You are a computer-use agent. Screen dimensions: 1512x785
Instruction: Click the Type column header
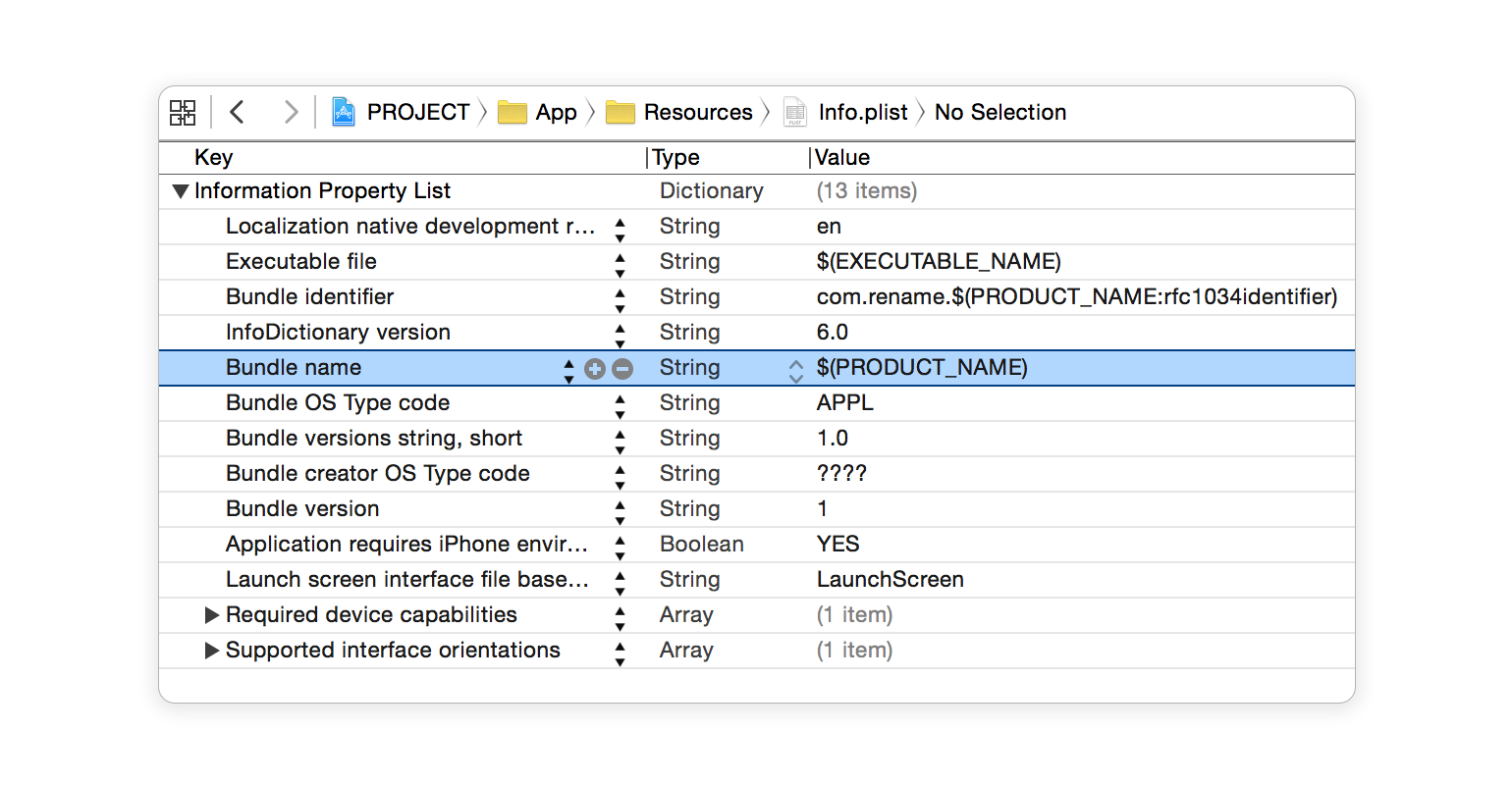pyautogui.click(x=675, y=158)
